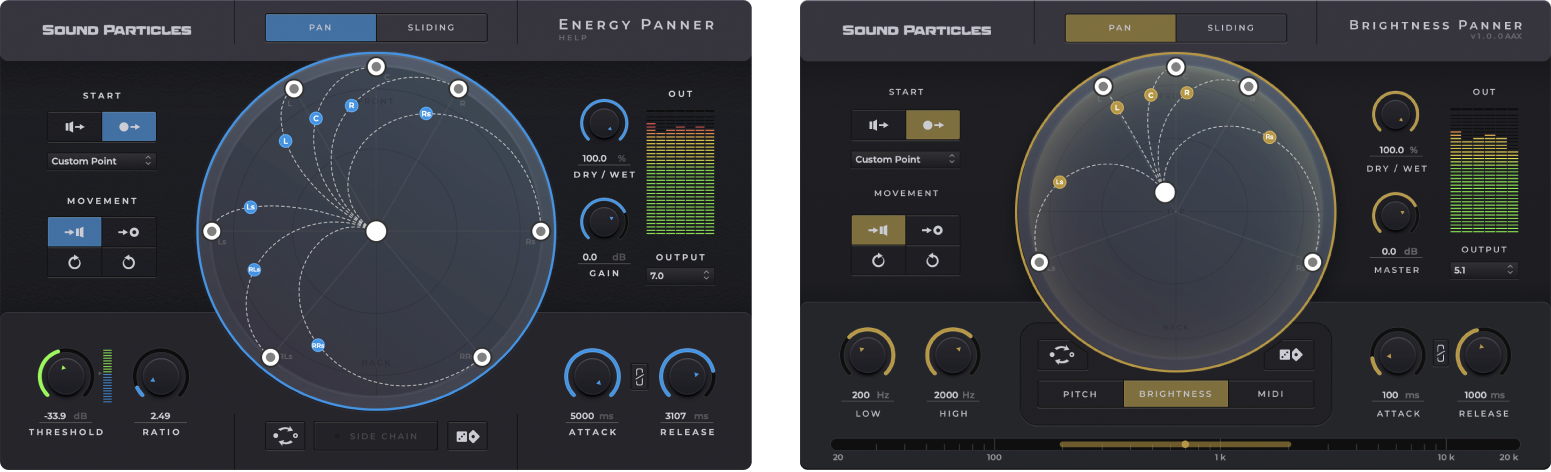1551x472 pixels.
Task: Select the MIDI tab in Brightness Panner
Action: pos(1270,394)
